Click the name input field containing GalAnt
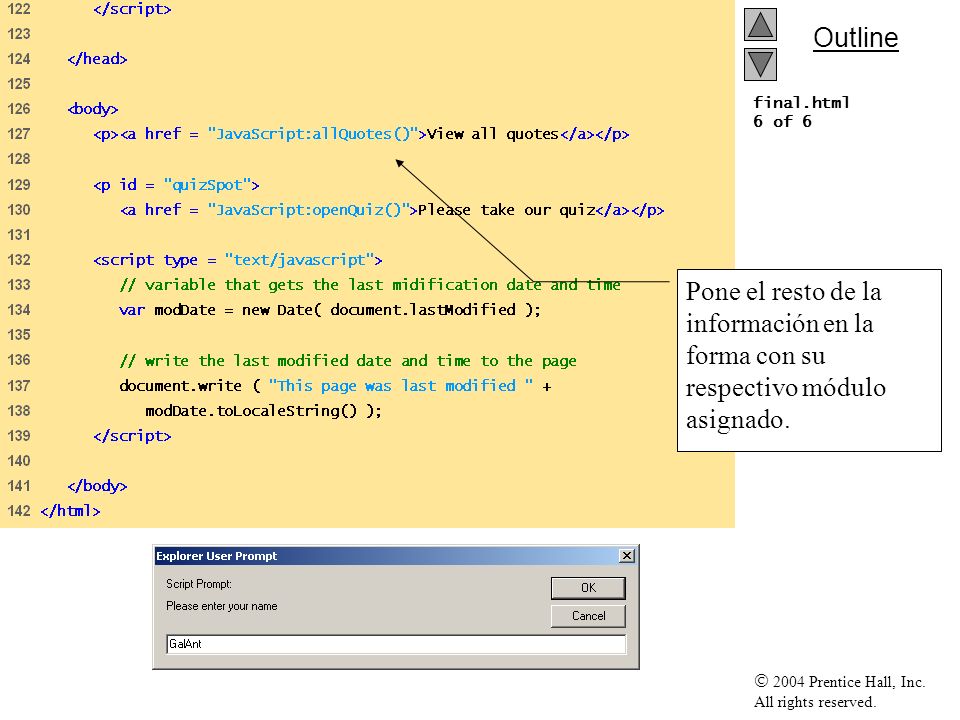Screen dimensions: 960x720 pos(396,644)
